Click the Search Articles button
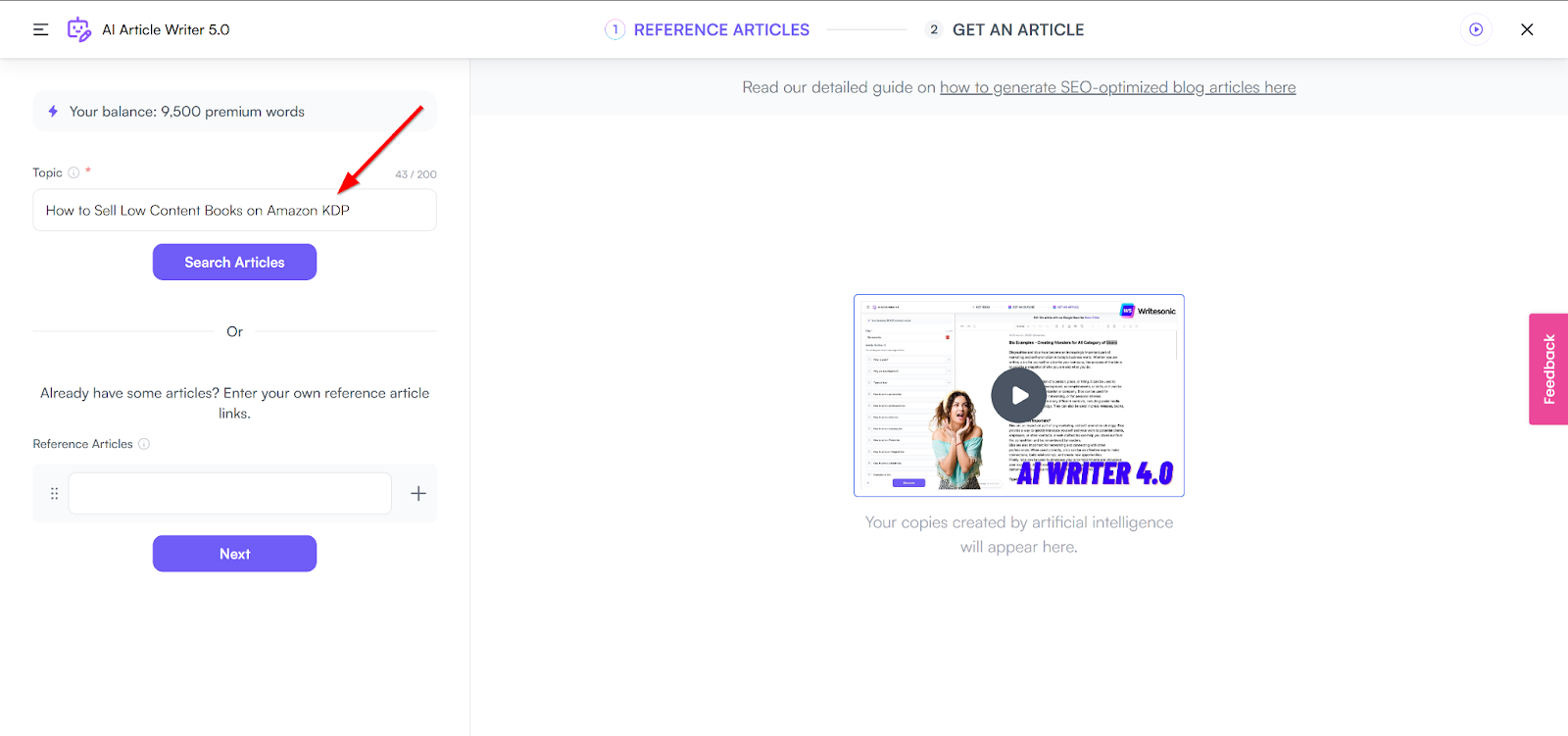 point(234,262)
